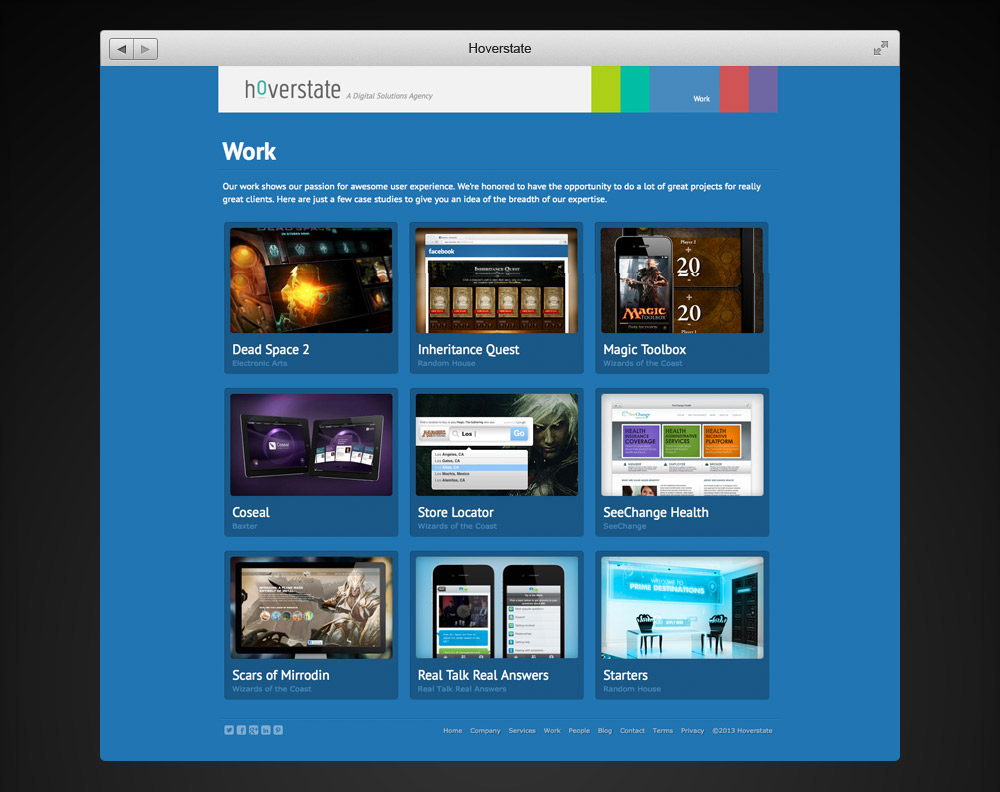Click the browser forward arrow button
The image size is (1000, 792).
[x=145, y=49]
